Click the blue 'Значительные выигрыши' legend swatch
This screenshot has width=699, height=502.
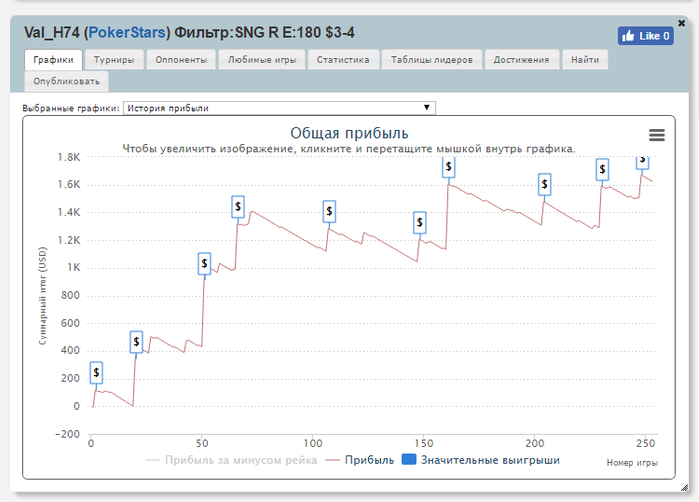click(408, 460)
